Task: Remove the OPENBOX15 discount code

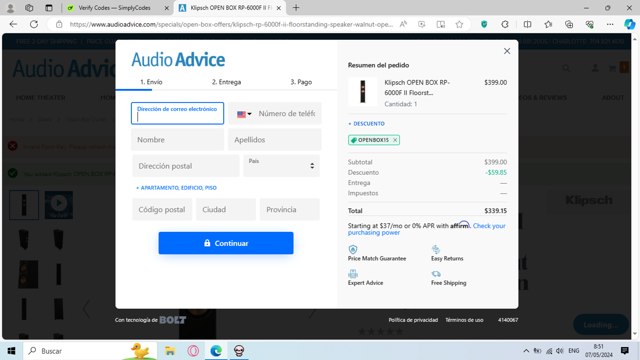Action: pos(395,140)
